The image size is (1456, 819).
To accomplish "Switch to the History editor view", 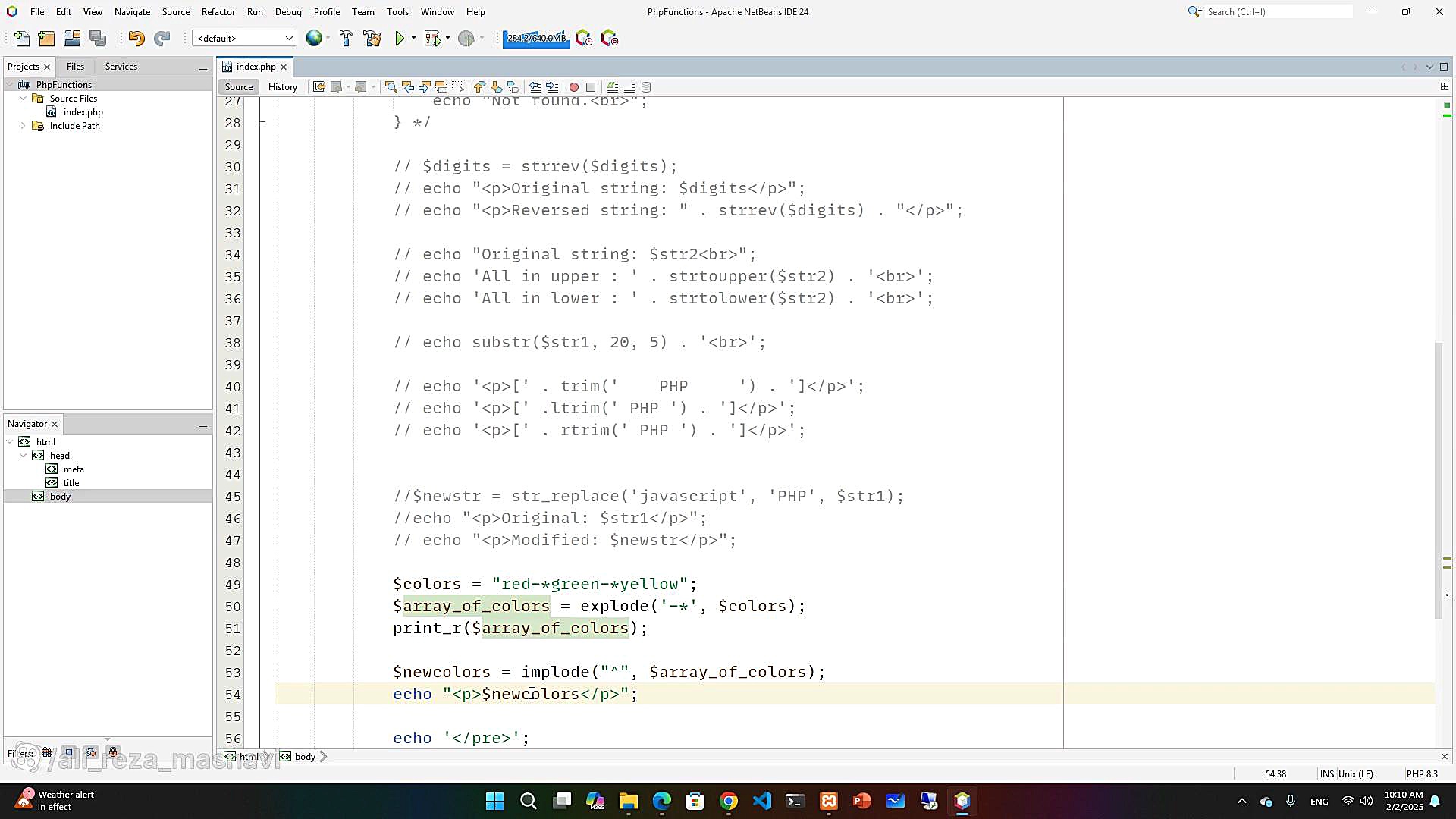I will [283, 87].
